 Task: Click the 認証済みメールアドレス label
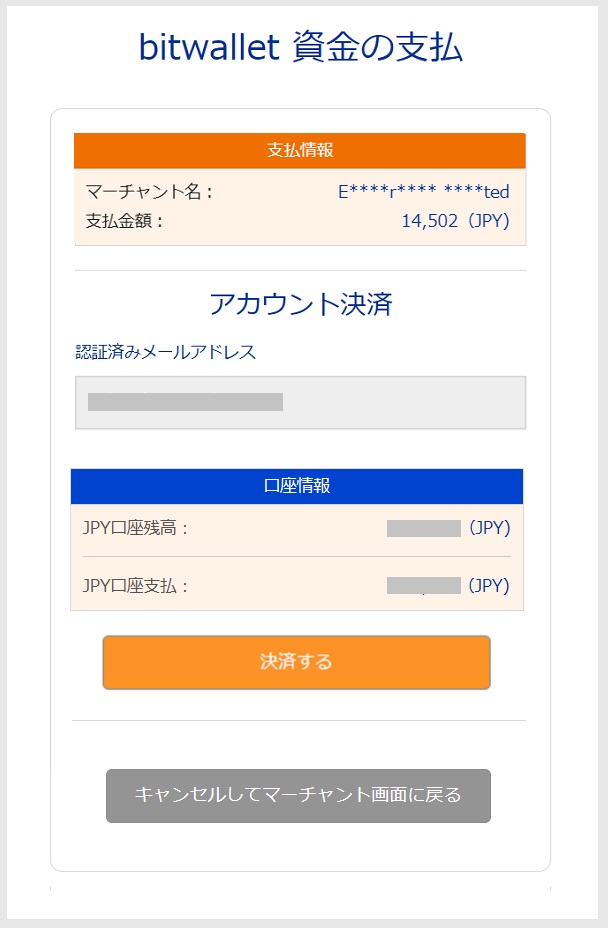166,352
